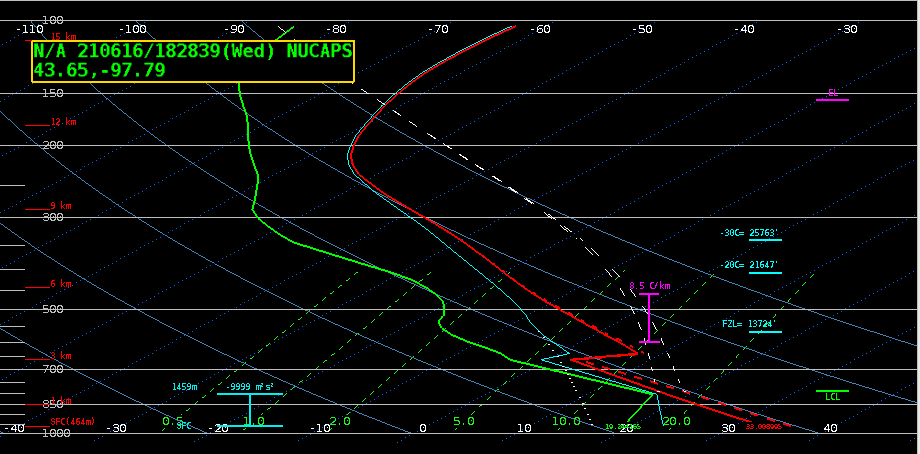This screenshot has height=454, width=920.
Task: Click the -90 top temperature label
Action: coord(234,29)
